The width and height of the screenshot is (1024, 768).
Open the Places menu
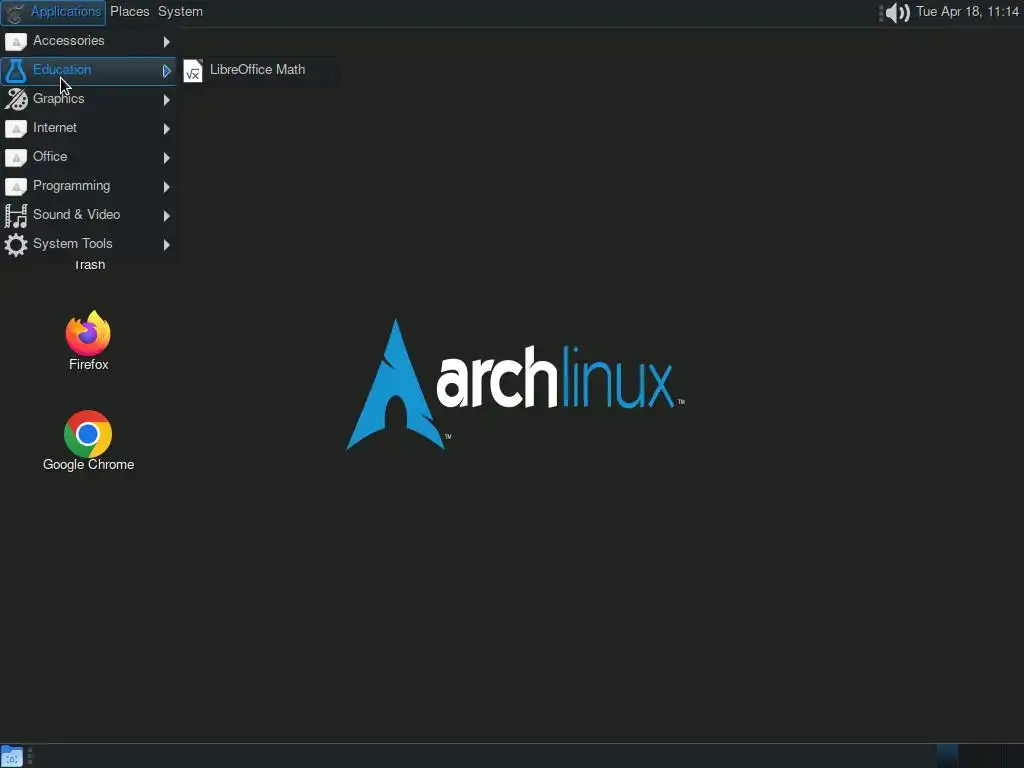129,12
